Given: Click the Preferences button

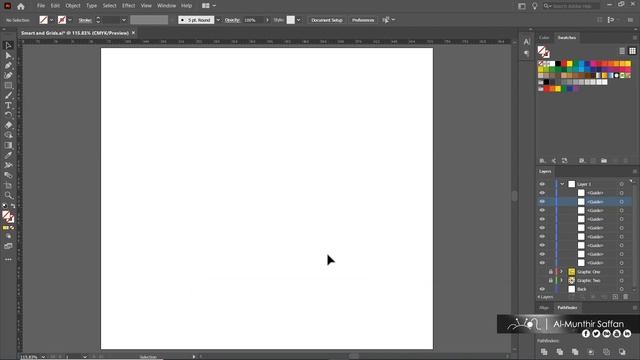Looking at the screenshot, I should click(x=363, y=20).
